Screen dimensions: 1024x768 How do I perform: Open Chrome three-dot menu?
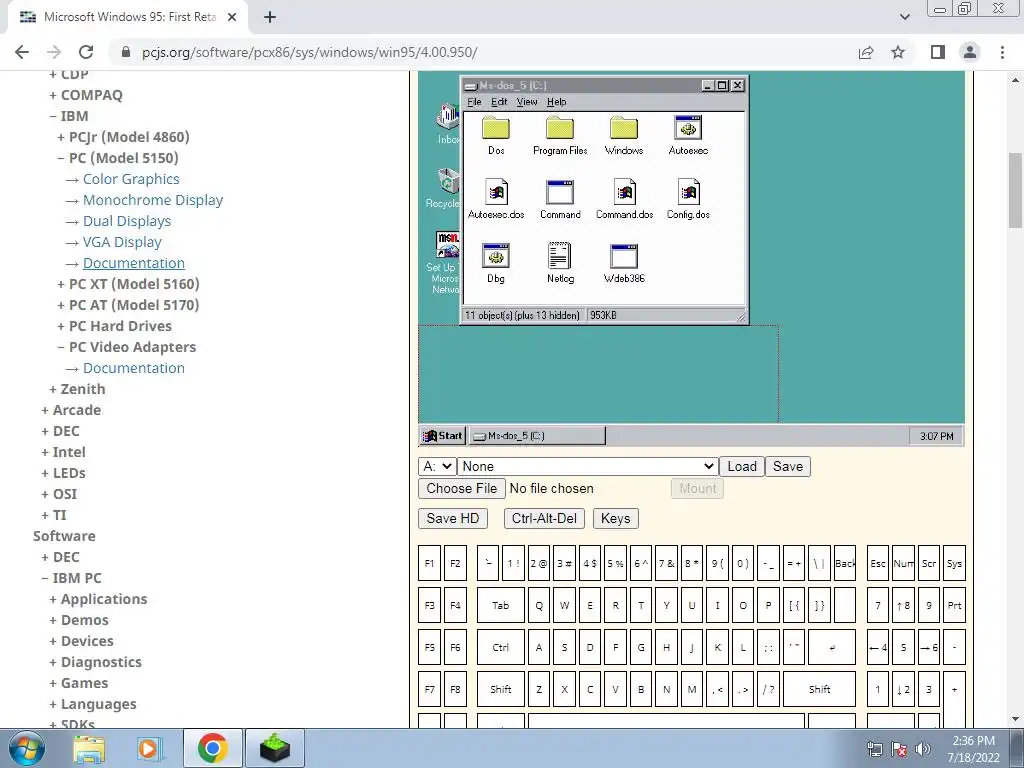pyautogui.click(x=1002, y=52)
